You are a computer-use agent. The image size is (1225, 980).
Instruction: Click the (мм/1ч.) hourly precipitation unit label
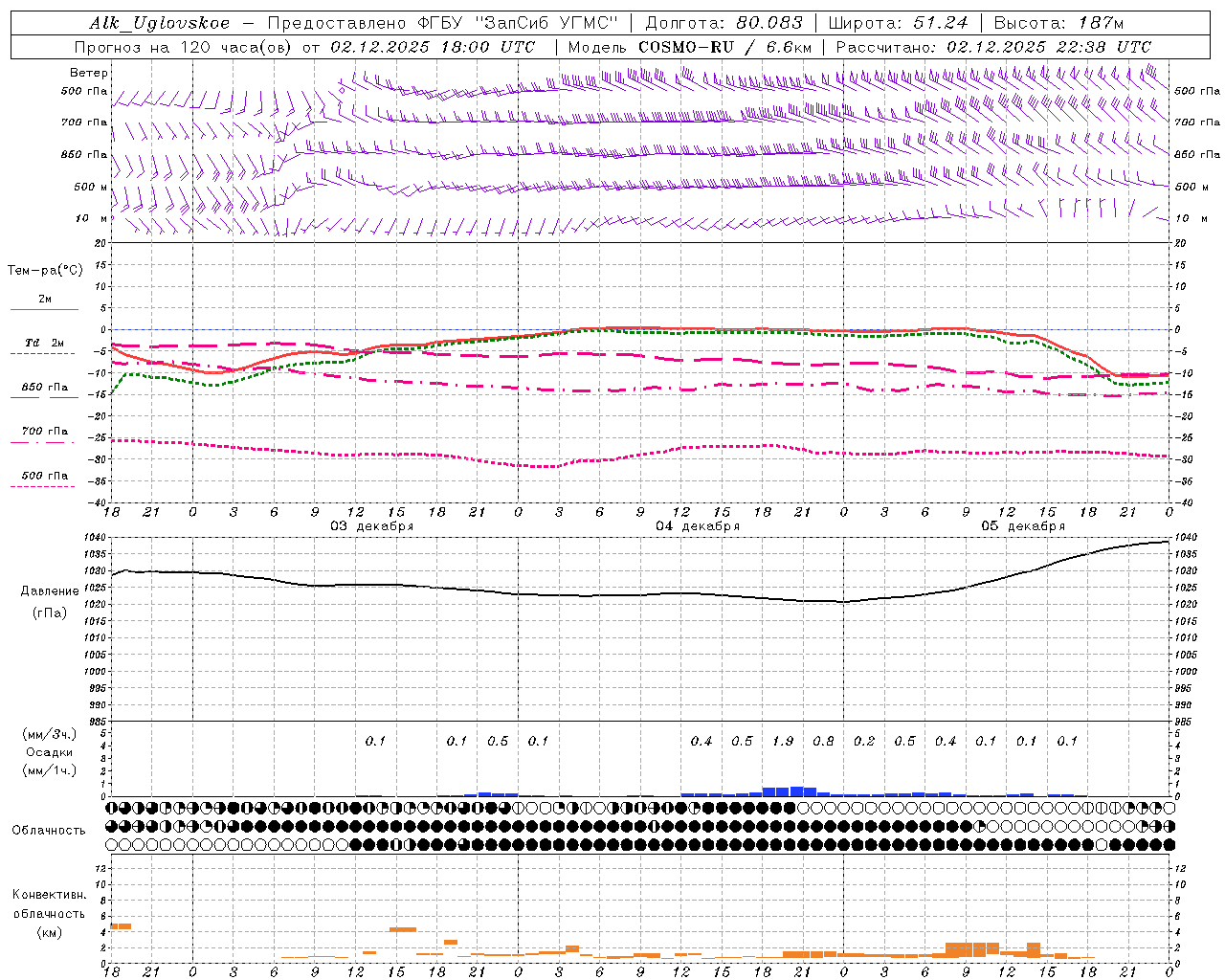pyautogui.click(x=49, y=770)
